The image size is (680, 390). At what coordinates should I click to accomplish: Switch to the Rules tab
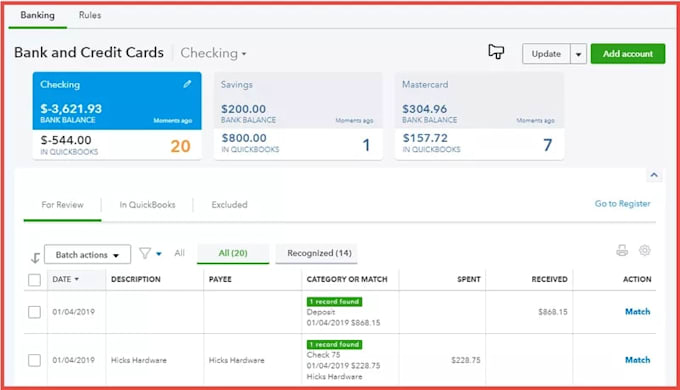click(90, 15)
